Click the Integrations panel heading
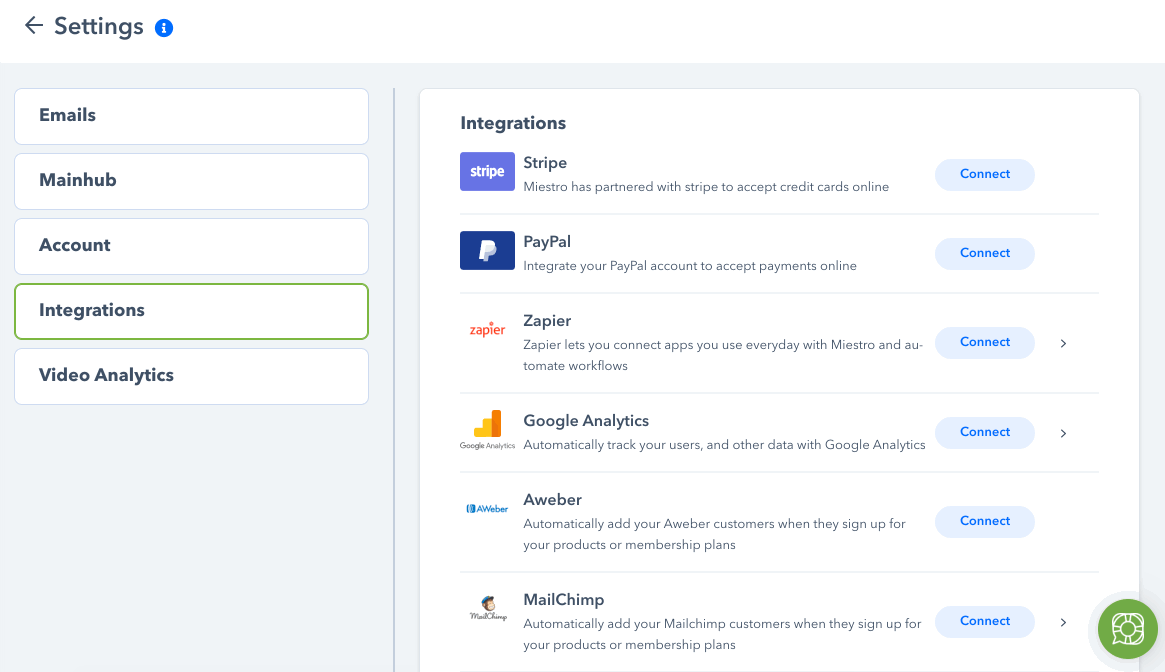Viewport: 1165px width, 672px height. (x=513, y=123)
